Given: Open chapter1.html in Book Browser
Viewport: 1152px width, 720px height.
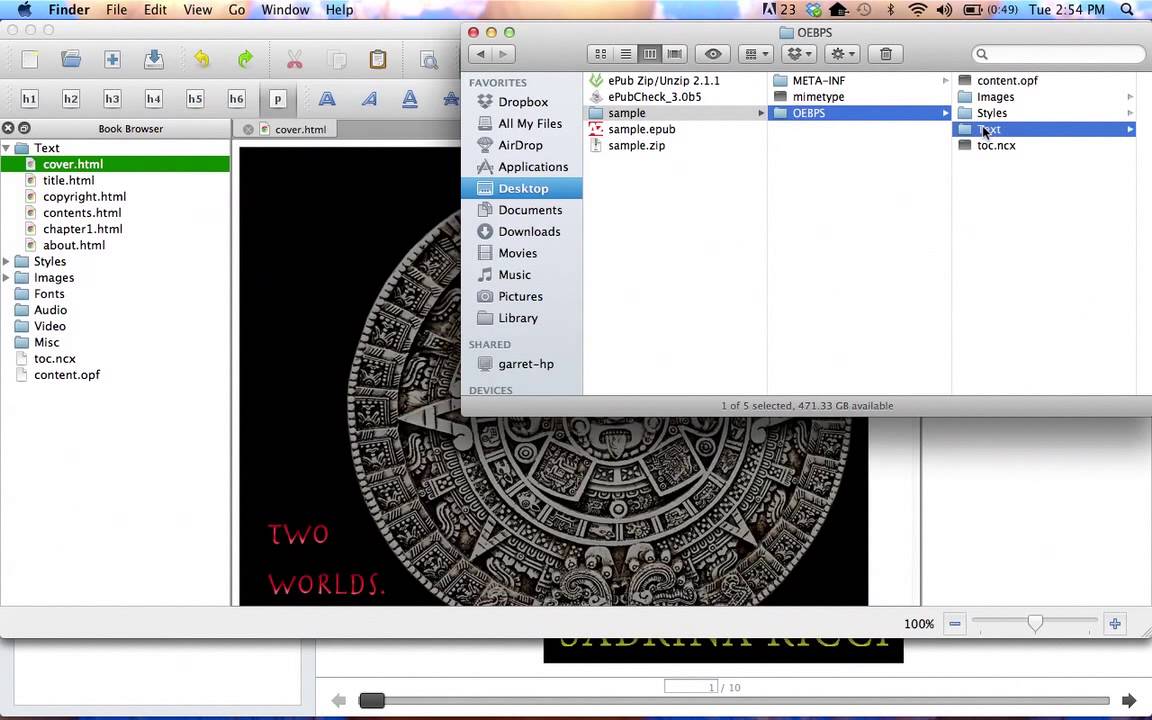Looking at the screenshot, I should pyautogui.click(x=82, y=228).
